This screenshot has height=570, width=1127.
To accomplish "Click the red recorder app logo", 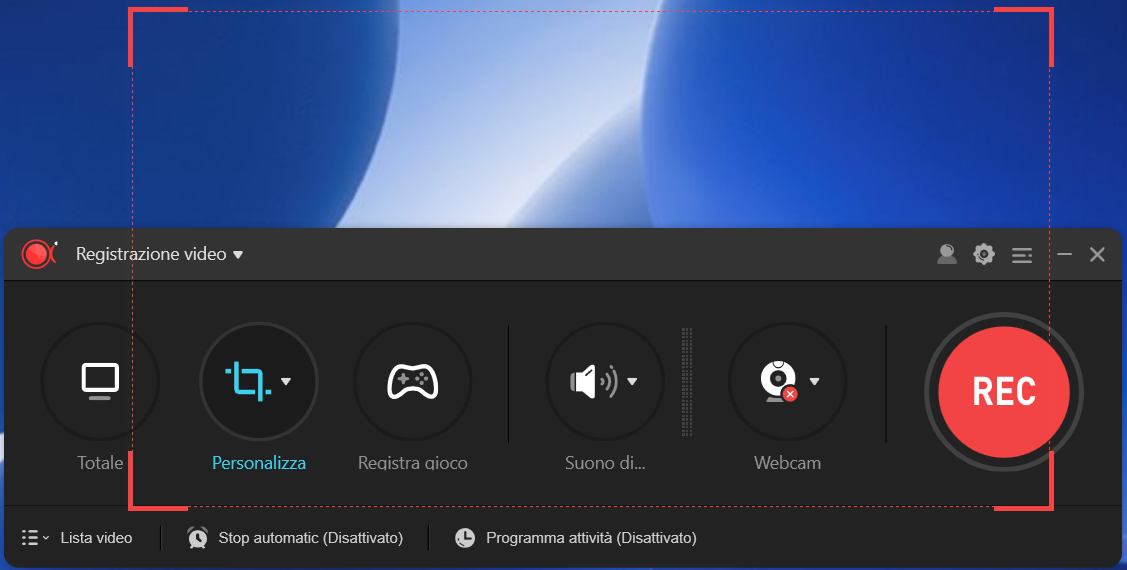I will pos(39,254).
